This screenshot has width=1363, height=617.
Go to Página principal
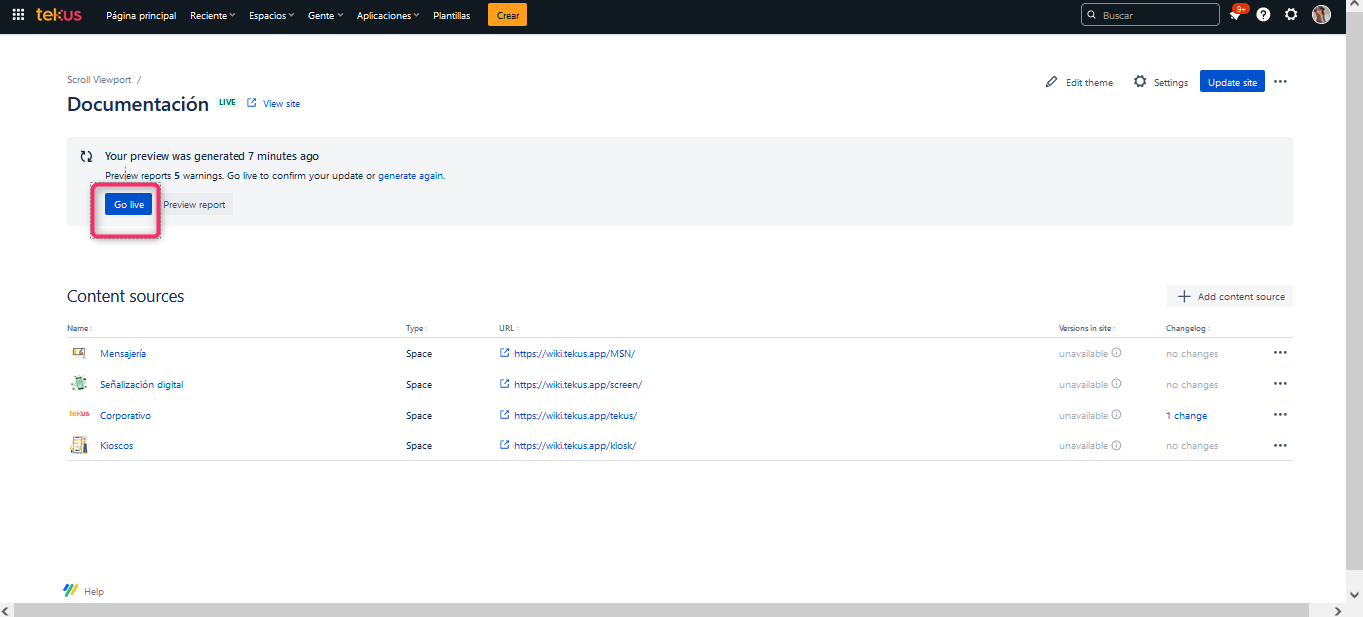tap(141, 16)
